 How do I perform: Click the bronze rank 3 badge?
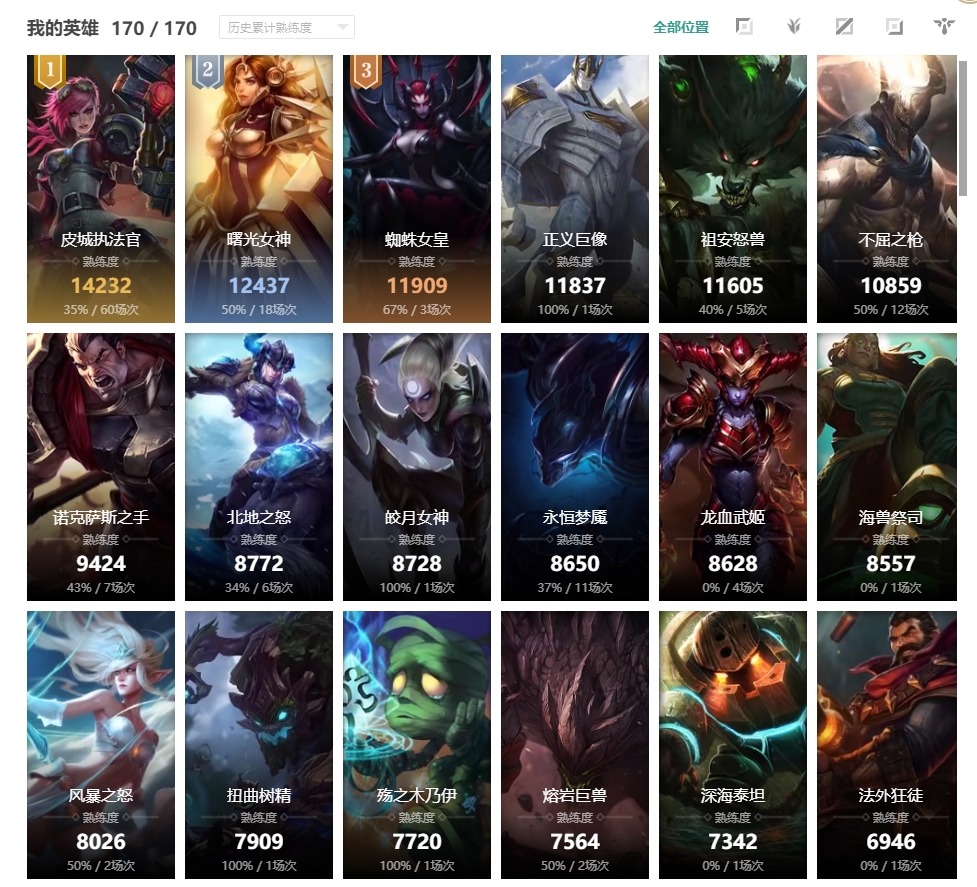click(x=366, y=71)
